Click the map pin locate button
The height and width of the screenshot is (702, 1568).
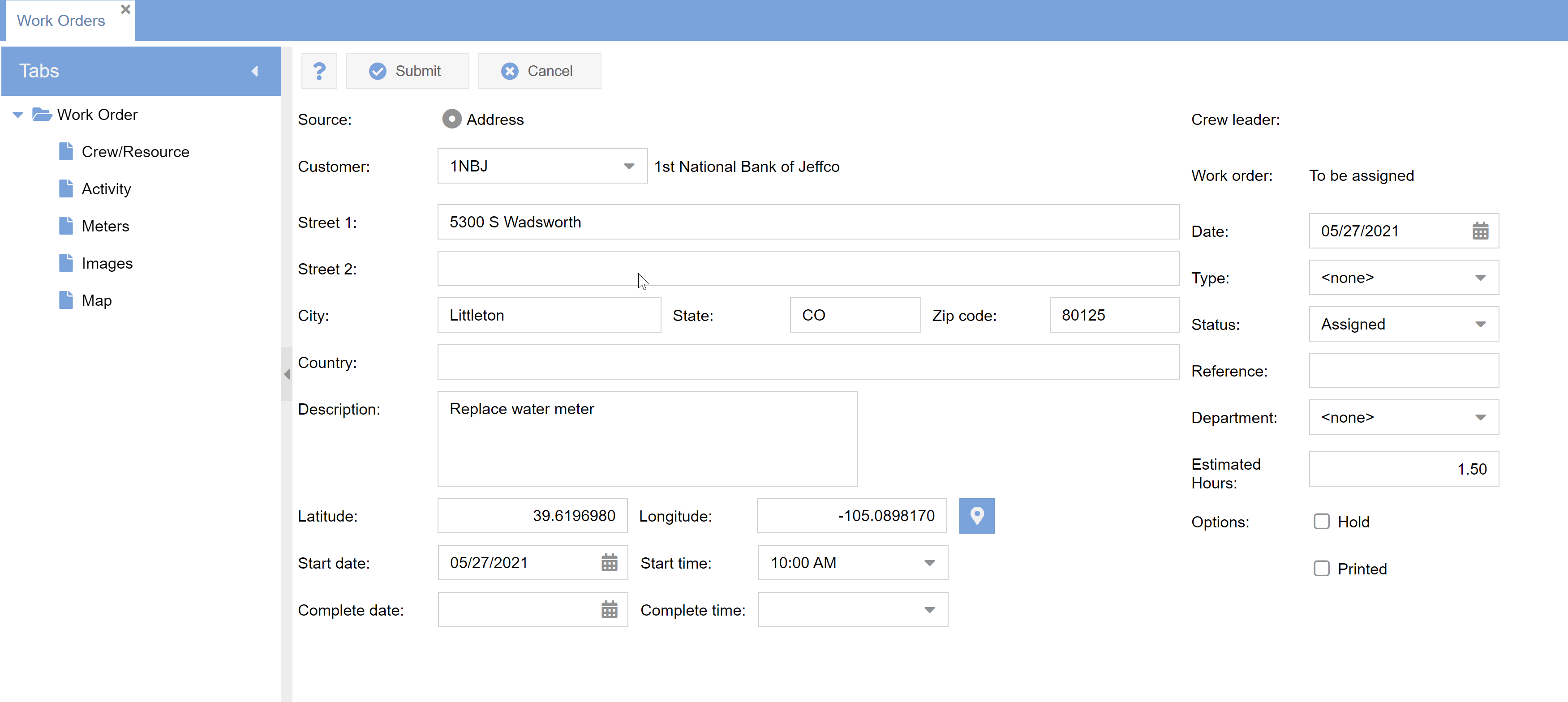(976, 516)
